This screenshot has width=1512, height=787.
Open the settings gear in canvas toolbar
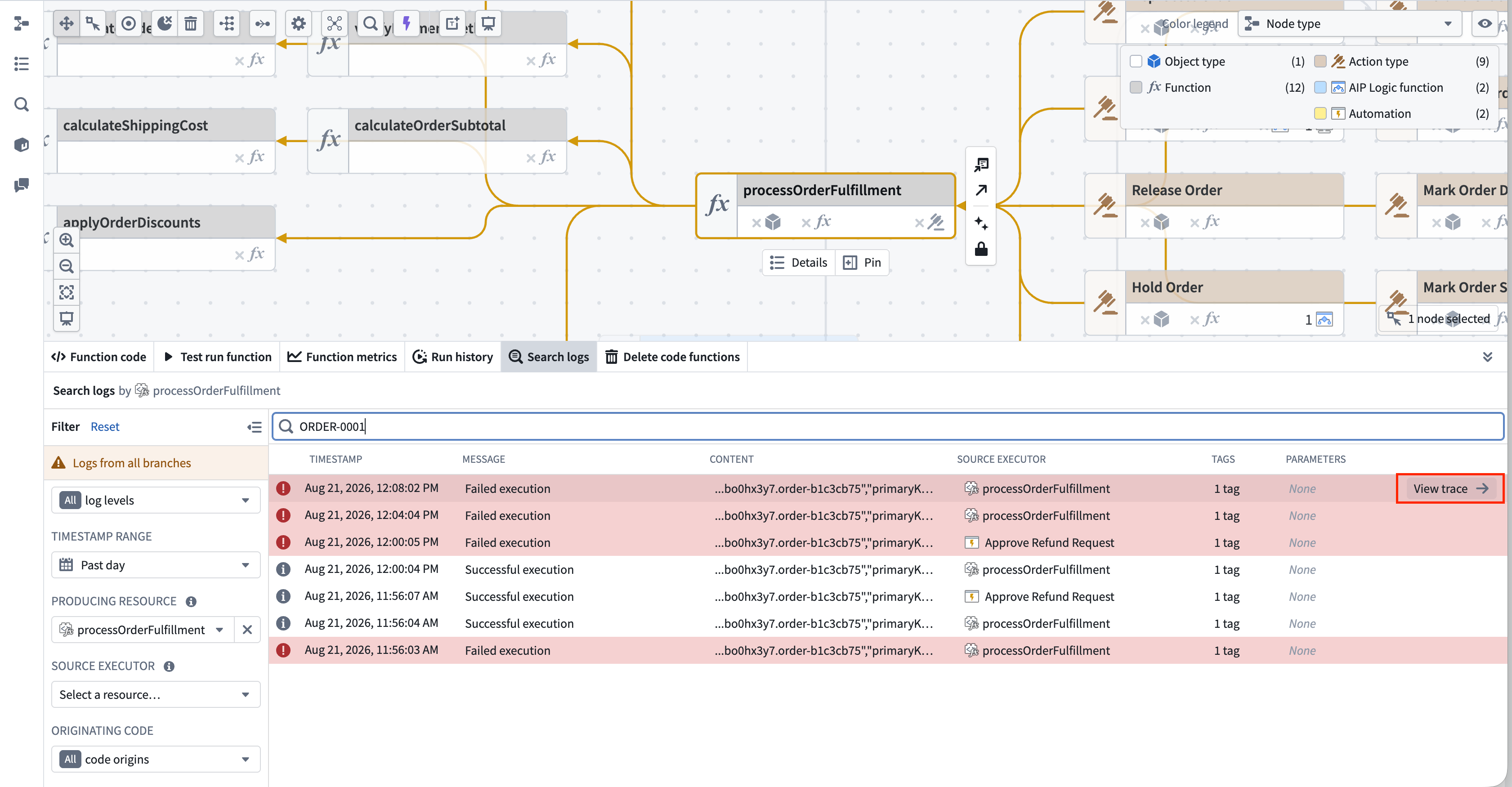[x=299, y=23]
